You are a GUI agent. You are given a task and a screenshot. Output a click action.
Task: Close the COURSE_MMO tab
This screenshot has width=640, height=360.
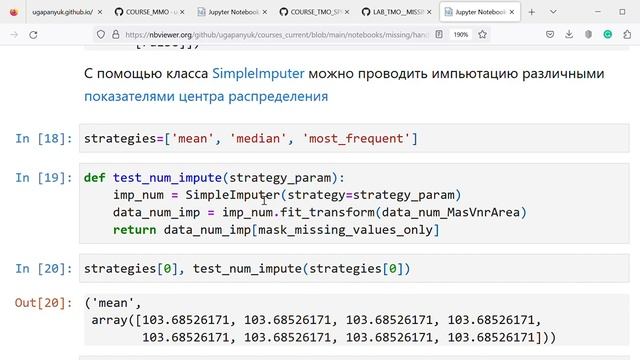[x=182, y=12]
